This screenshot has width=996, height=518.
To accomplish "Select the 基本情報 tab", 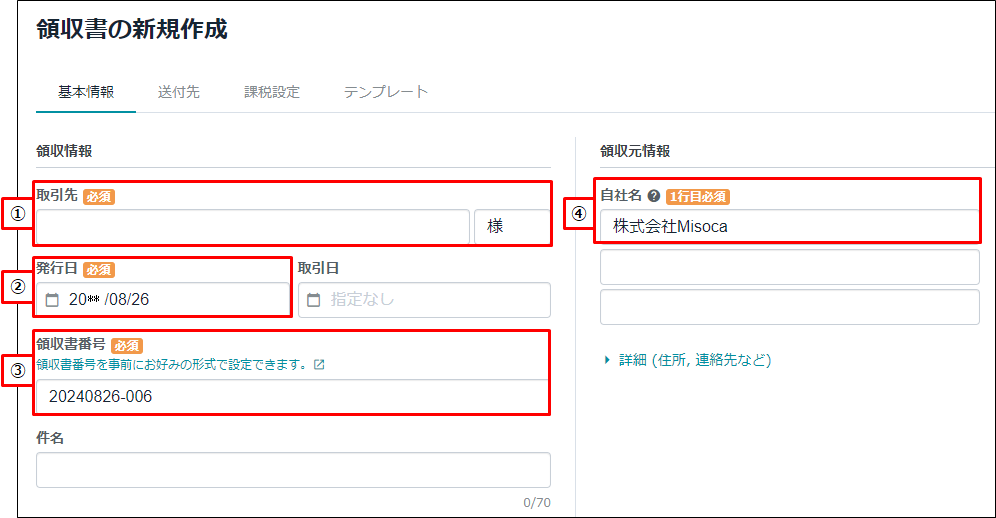I will [86, 92].
